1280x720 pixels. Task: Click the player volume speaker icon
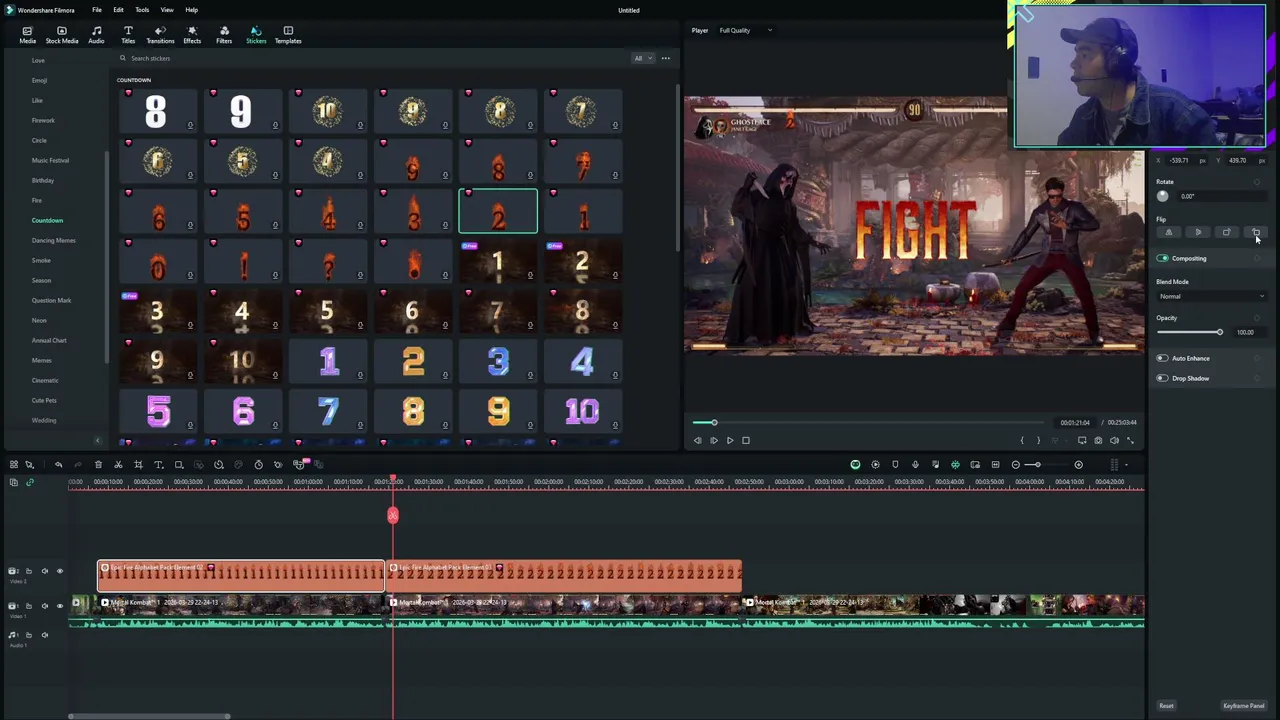point(1114,440)
